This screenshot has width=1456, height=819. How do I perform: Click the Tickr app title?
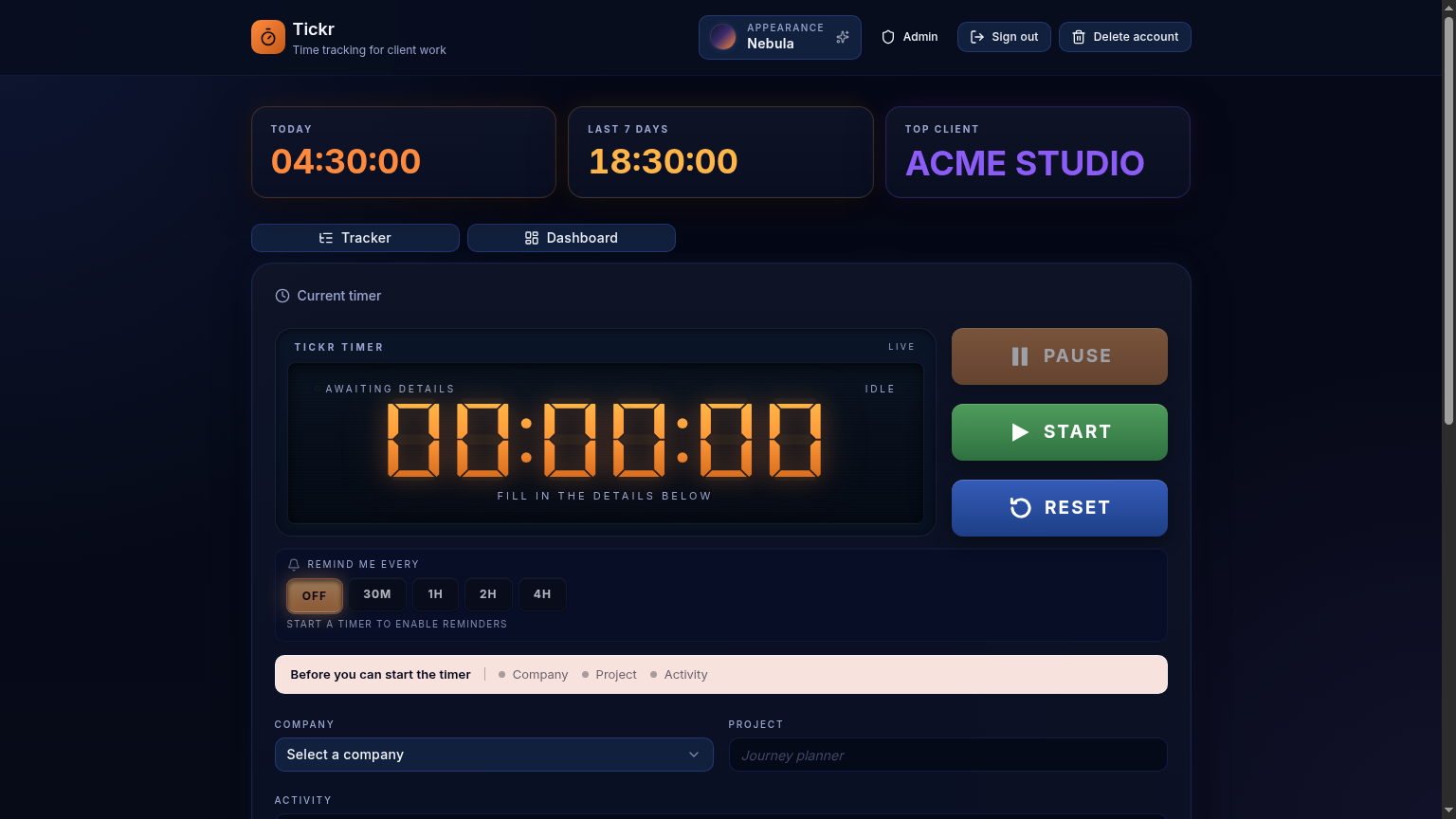tap(314, 29)
